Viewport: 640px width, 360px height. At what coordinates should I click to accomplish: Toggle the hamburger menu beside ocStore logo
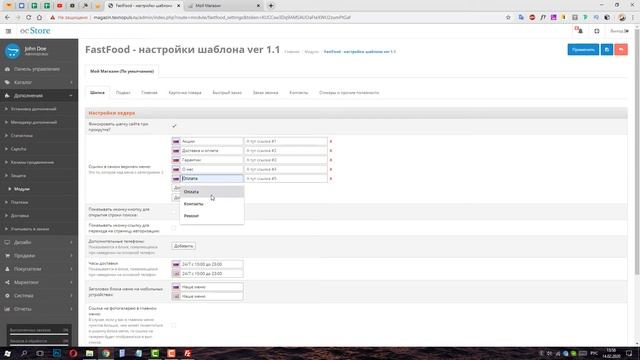click(8, 31)
